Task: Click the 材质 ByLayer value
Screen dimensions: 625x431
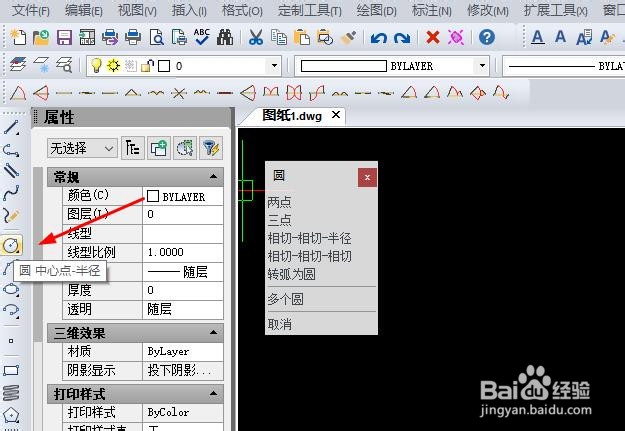Action: click(183, 351)
